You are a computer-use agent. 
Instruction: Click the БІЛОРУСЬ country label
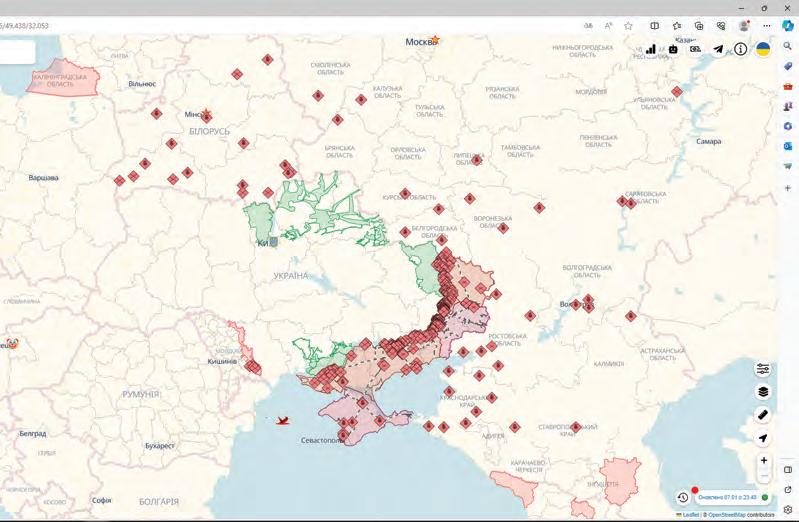(209, 132)
